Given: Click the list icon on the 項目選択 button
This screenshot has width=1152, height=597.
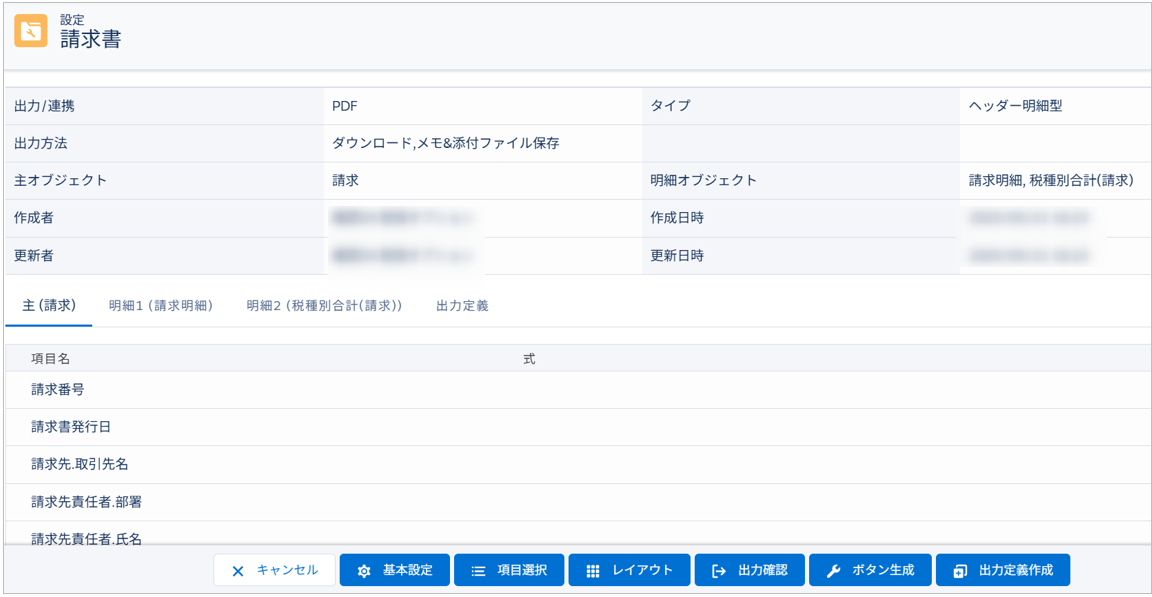Looking at the screenshot, I should point(476,570).
